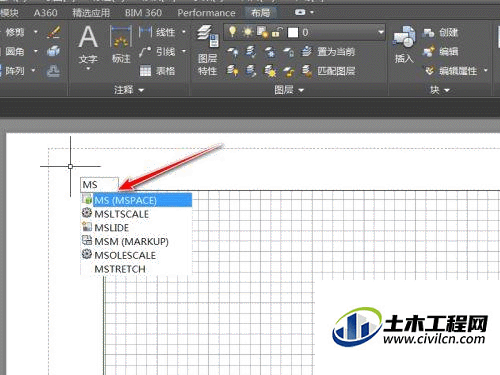The width and height of the screenshot is (500, 375).
Task: Open the layer name dropdown list
Action: click(381, 32)
